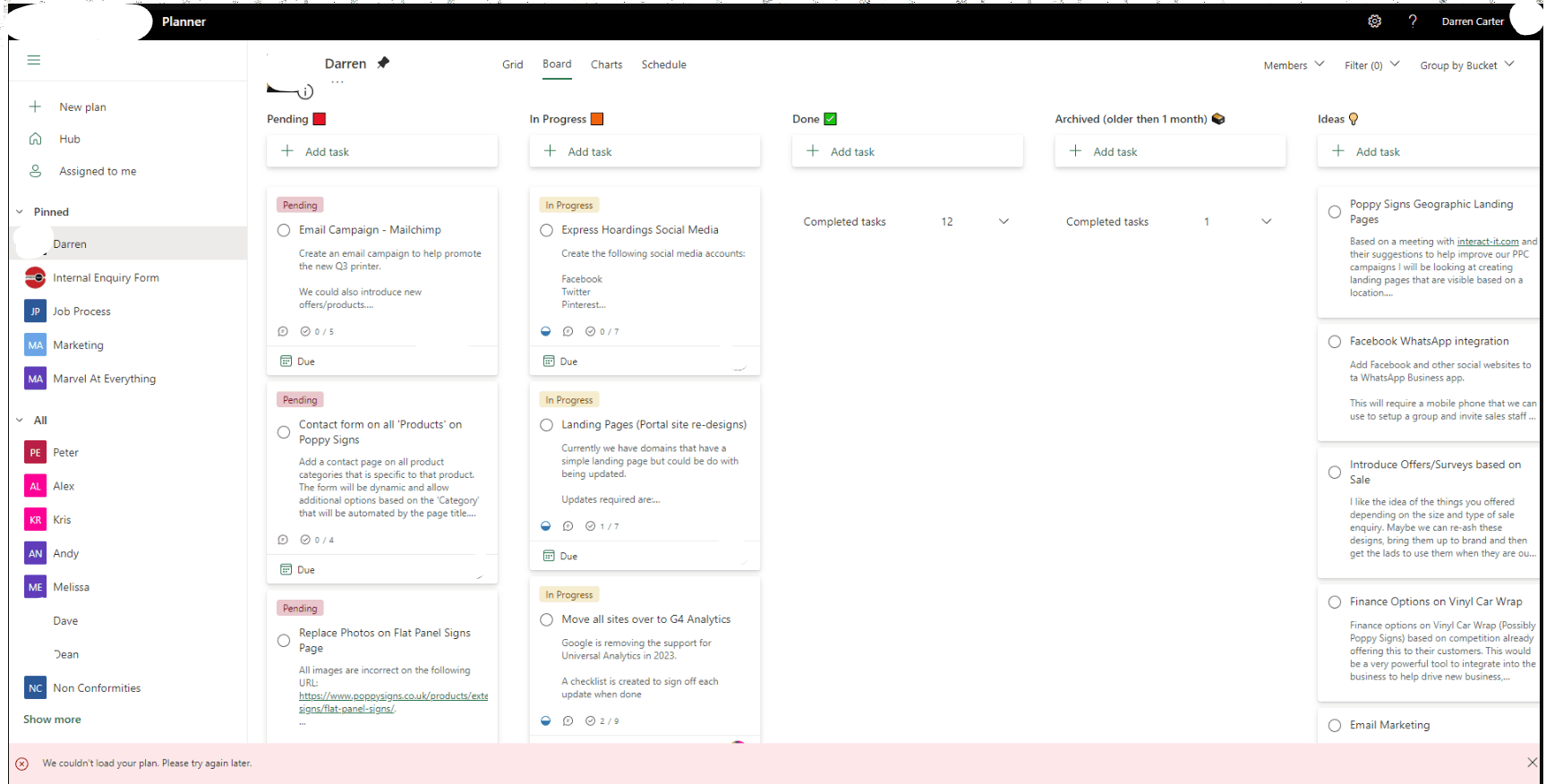The width and height of the screenshot is (1546, 784).
Task: Toggle the hamburger navigation menu
Action: point(34,60)
